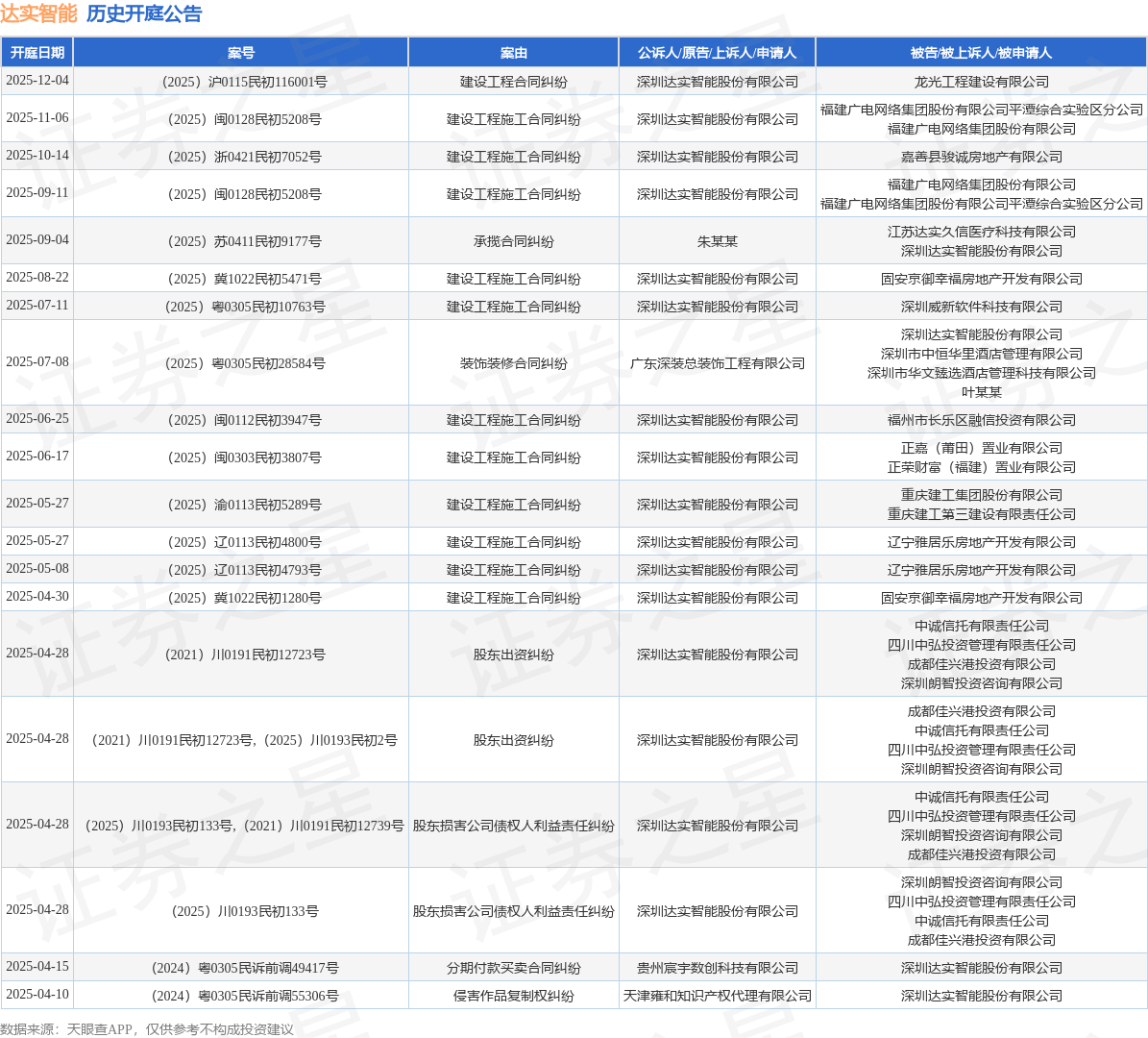Click plaintiff 朱某某
The height and width of the screenshot is (1038, 1148).
click(x=717, y=242)
